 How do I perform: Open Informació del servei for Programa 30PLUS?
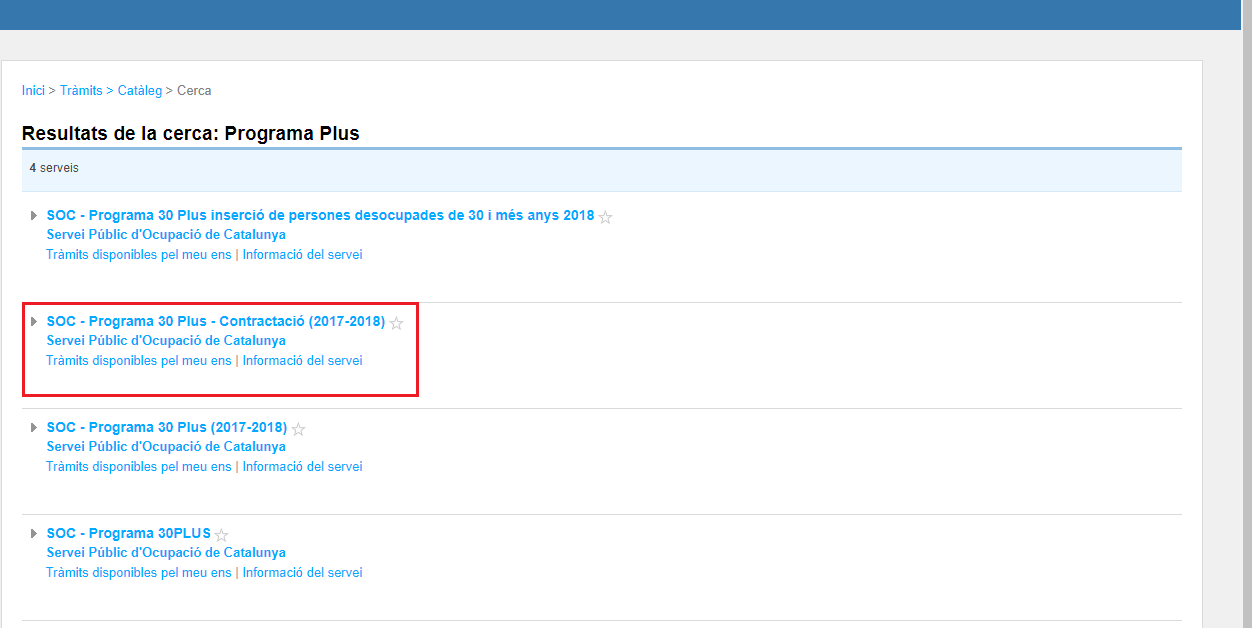(302, 572)
